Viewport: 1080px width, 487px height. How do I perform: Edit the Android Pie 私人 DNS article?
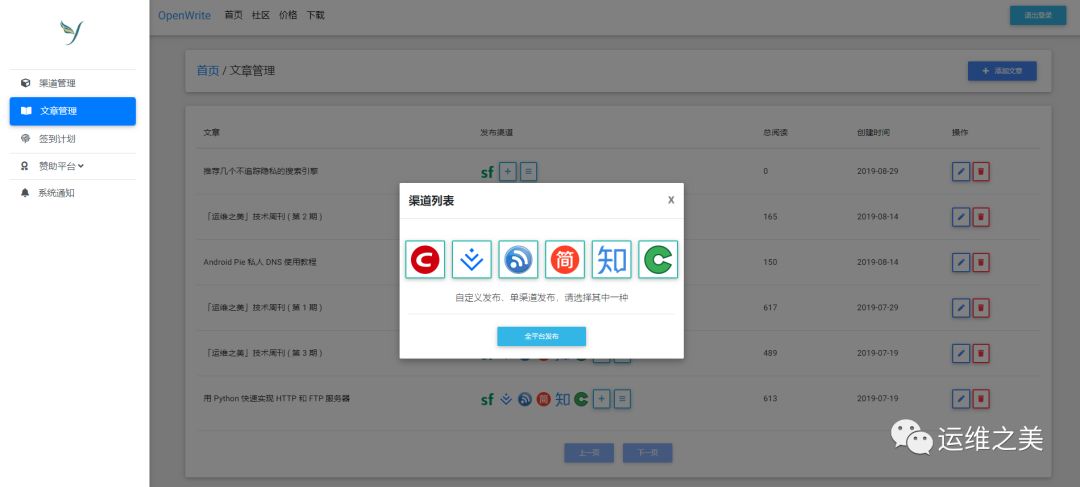[960, 262]
